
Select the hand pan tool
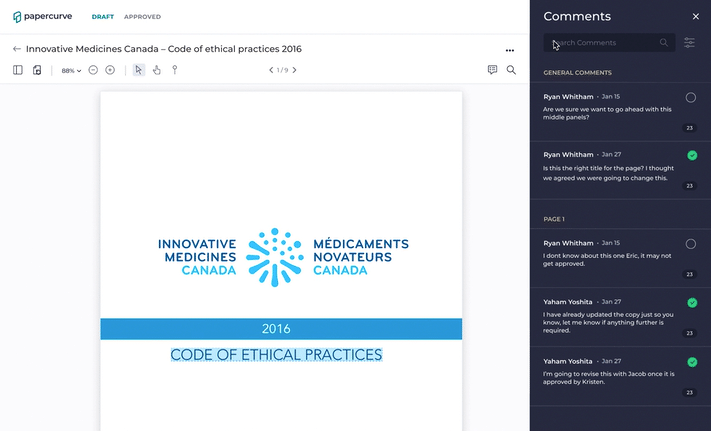[156, 70]
